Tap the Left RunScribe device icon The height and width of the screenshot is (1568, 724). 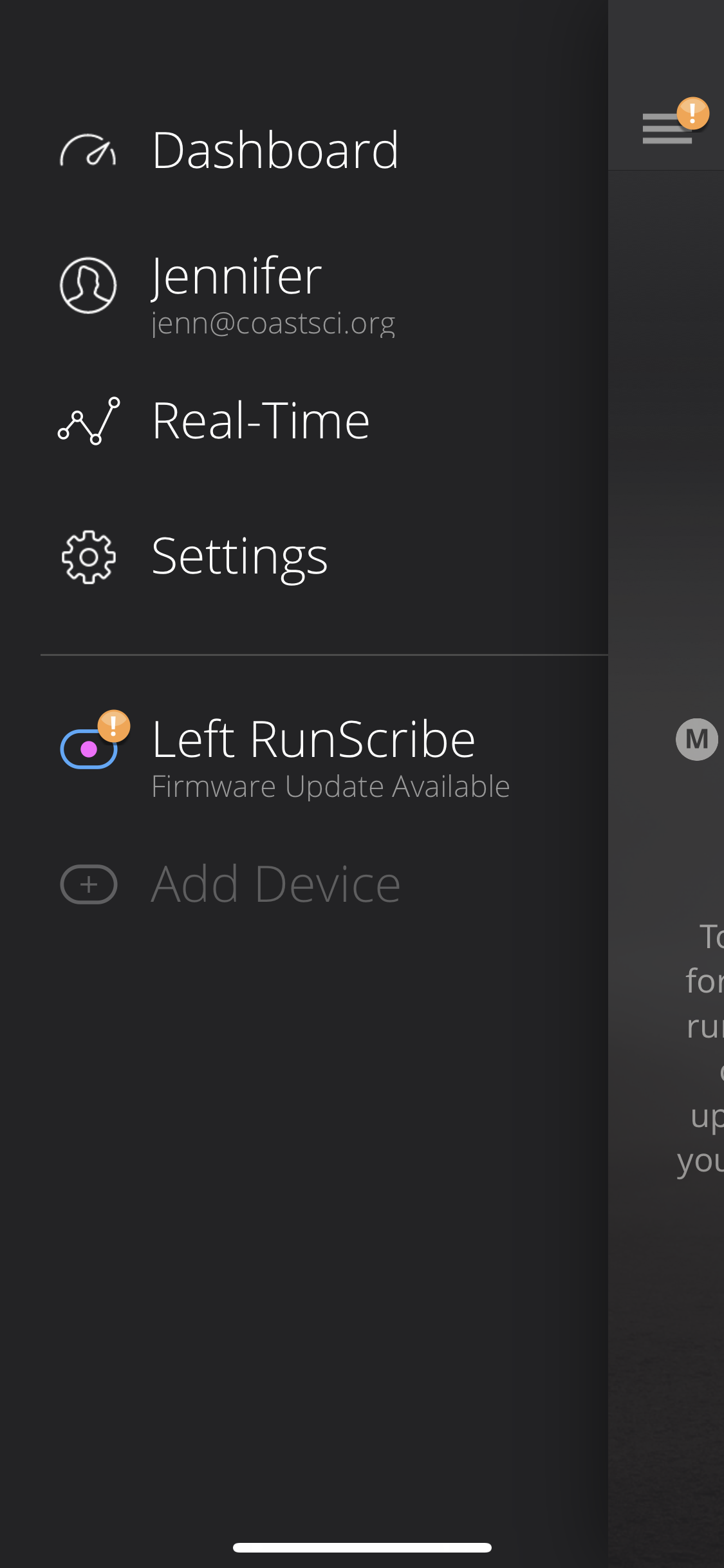point(89,749)
